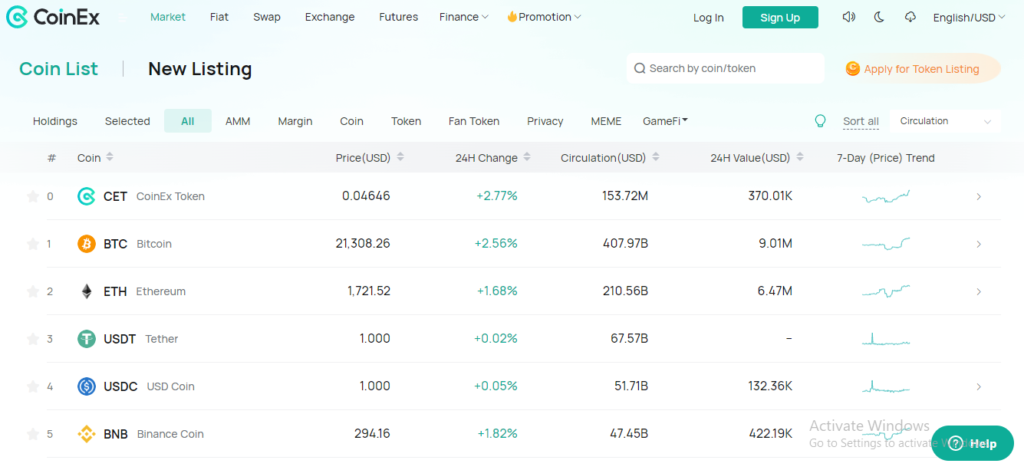Select the Coin filter tab
This screenshot has height=470, width=1024.
(x=351, y=121)
